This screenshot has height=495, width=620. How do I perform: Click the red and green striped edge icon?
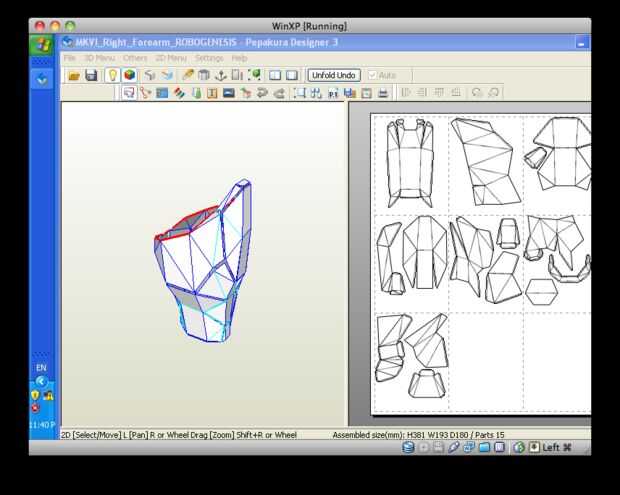(179, 93)
